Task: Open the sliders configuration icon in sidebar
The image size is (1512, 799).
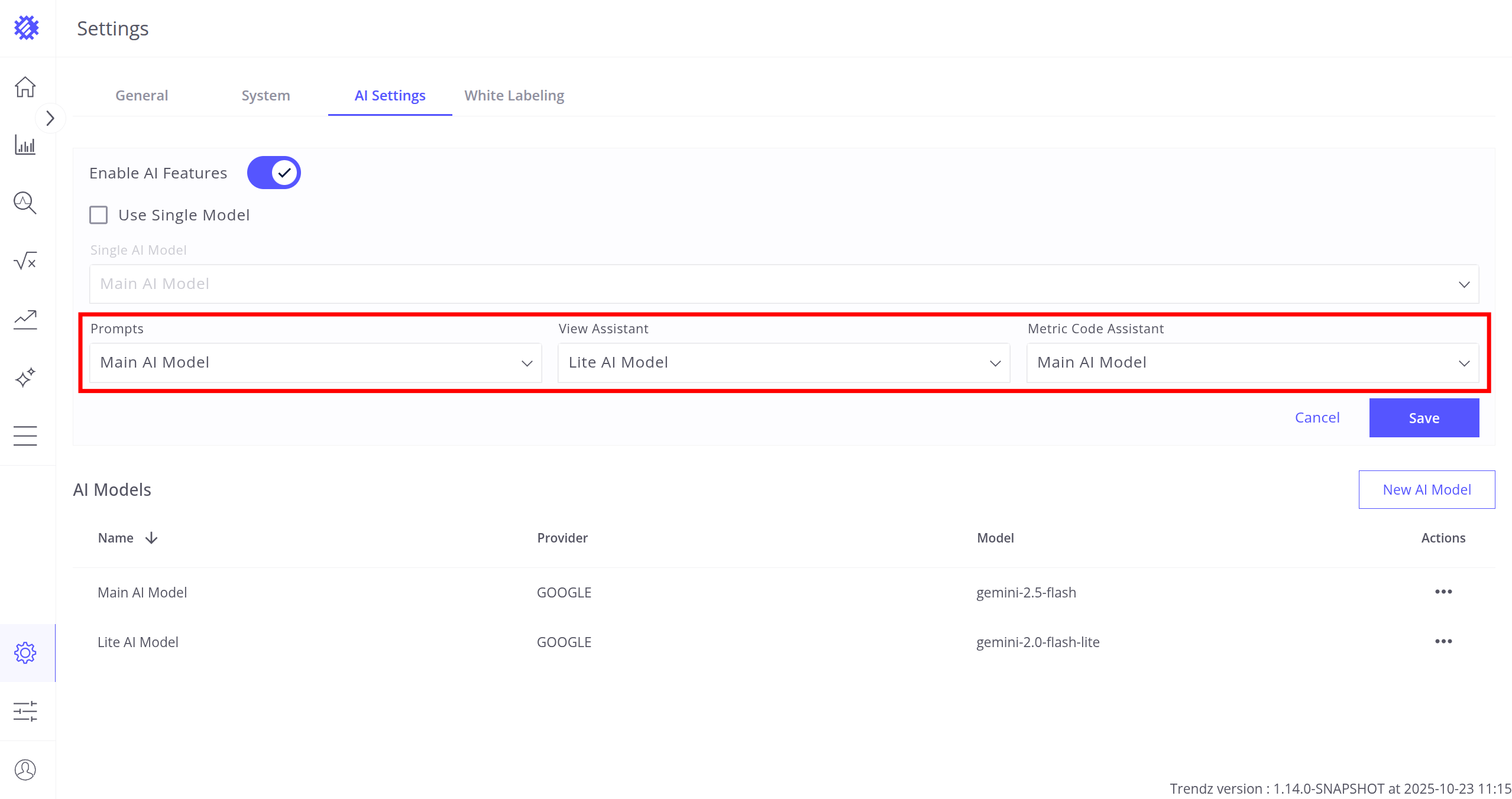Action: (x=25, y=711)
